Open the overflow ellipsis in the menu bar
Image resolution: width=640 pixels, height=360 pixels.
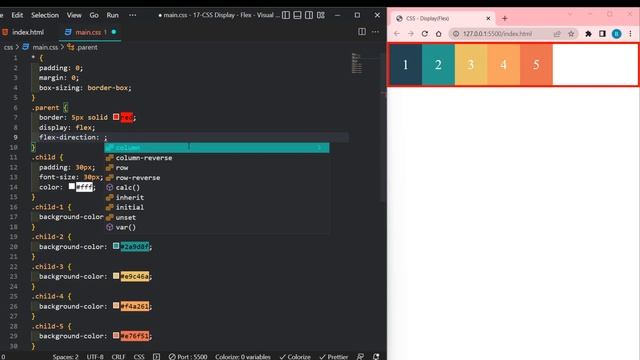point(133,15)
